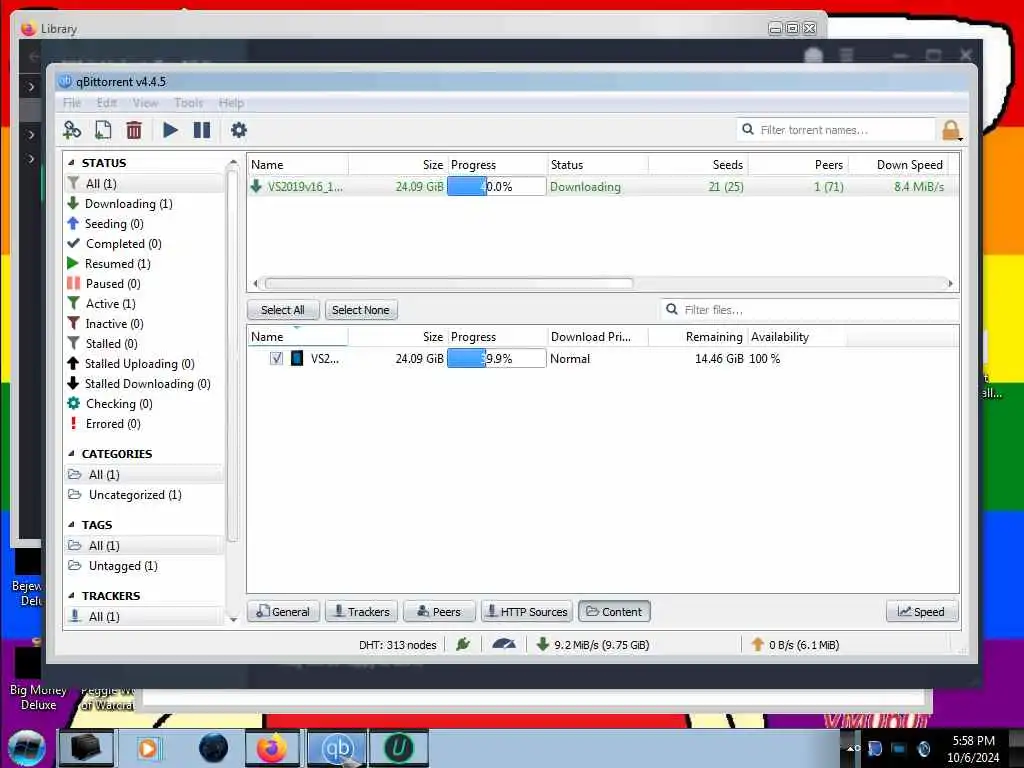The image size is (1024, 768).
Task: Open the File menu
Action: pyautogui.click(x=72, y=103)
